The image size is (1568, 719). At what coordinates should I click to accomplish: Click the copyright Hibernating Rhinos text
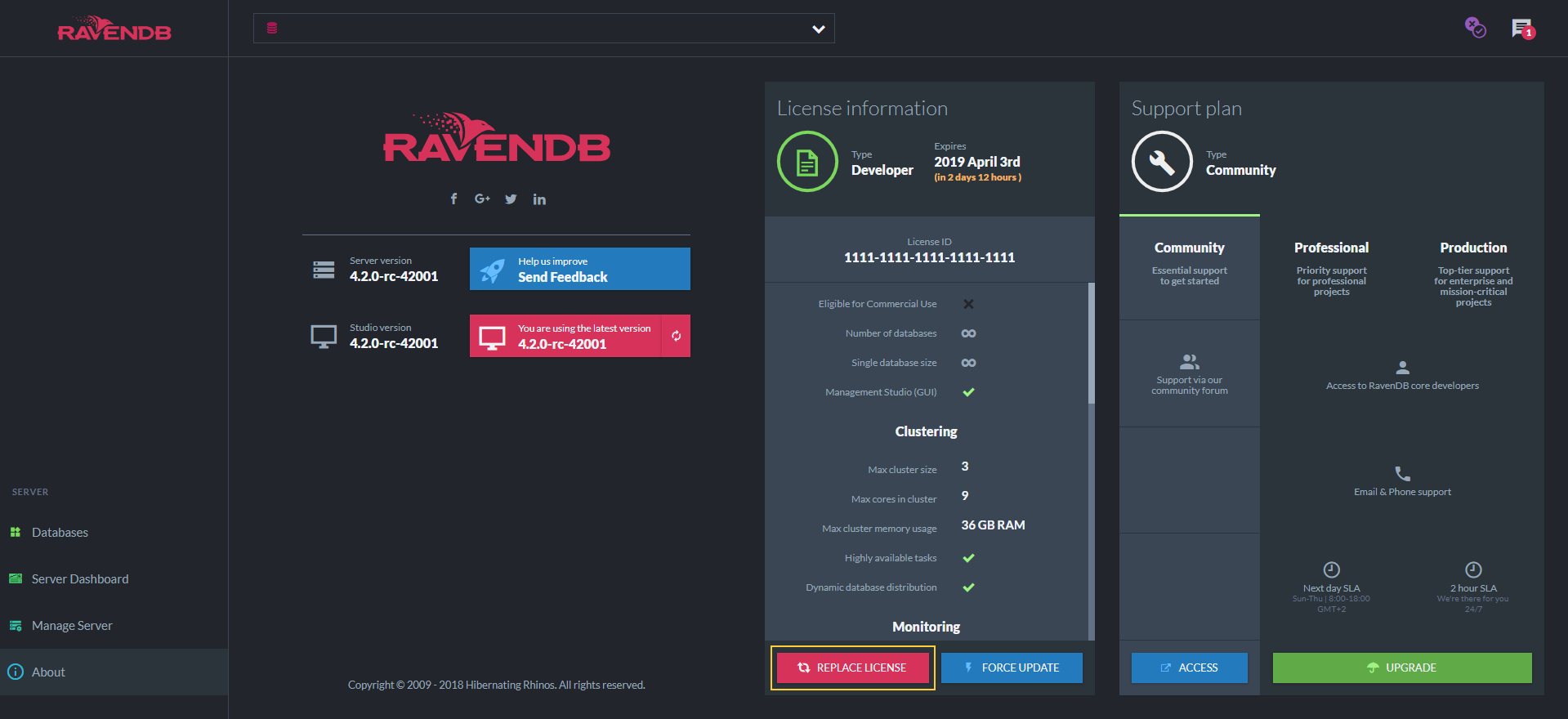point(497,685)
